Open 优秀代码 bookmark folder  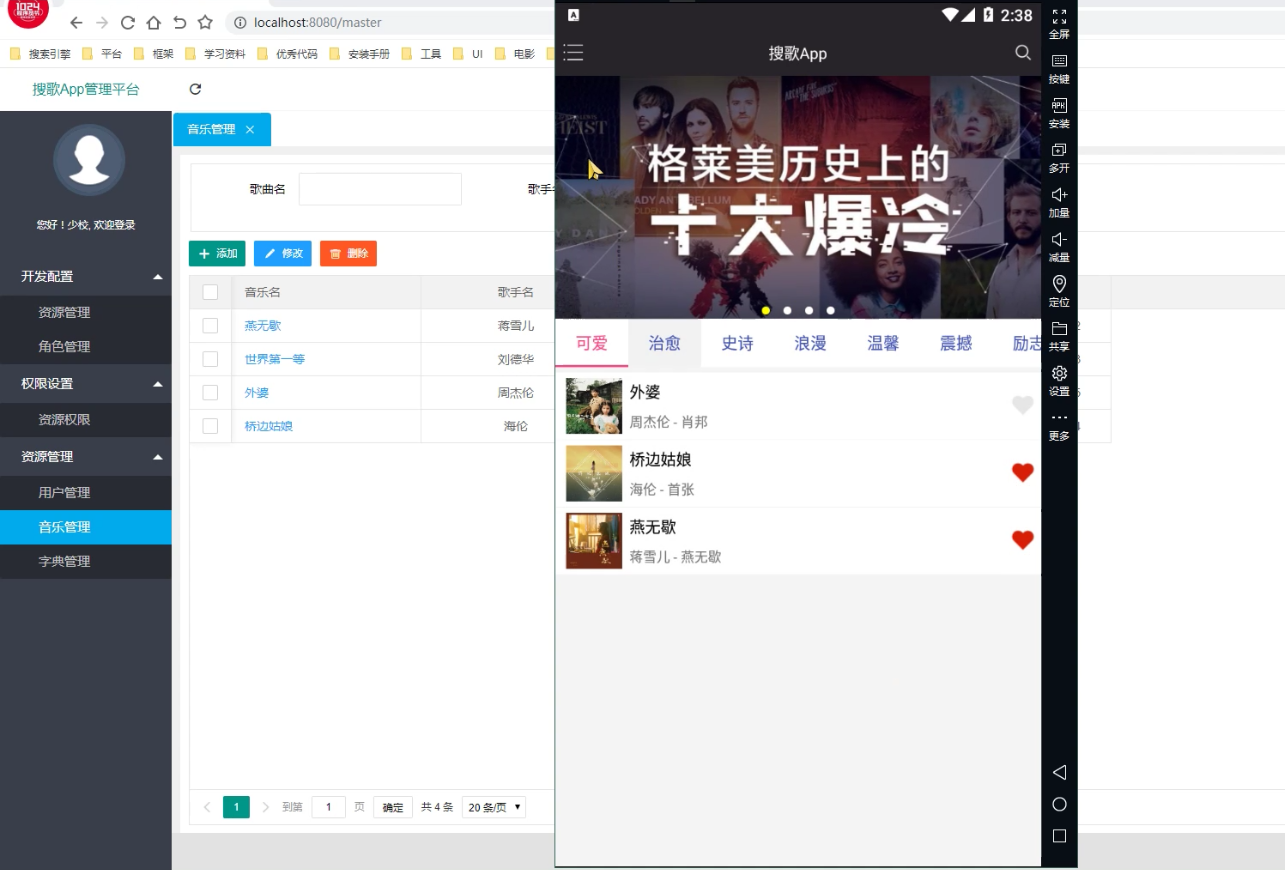(x=289, y=54)
